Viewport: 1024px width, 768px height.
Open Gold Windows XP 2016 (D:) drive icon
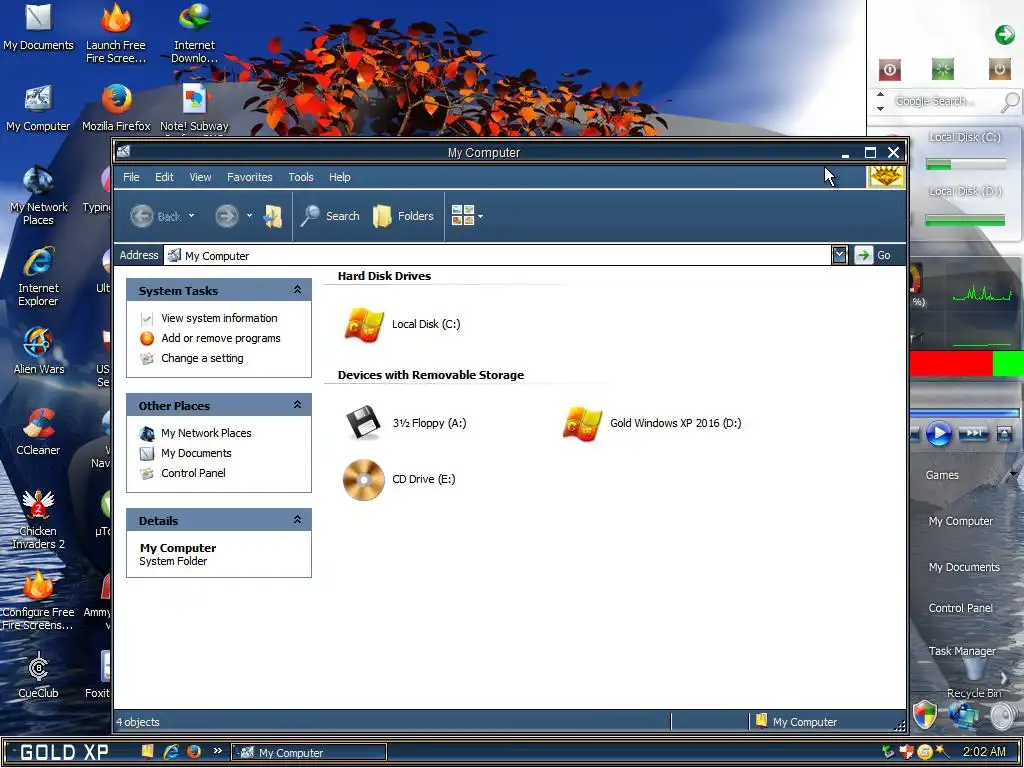click(x=582, y=423)
